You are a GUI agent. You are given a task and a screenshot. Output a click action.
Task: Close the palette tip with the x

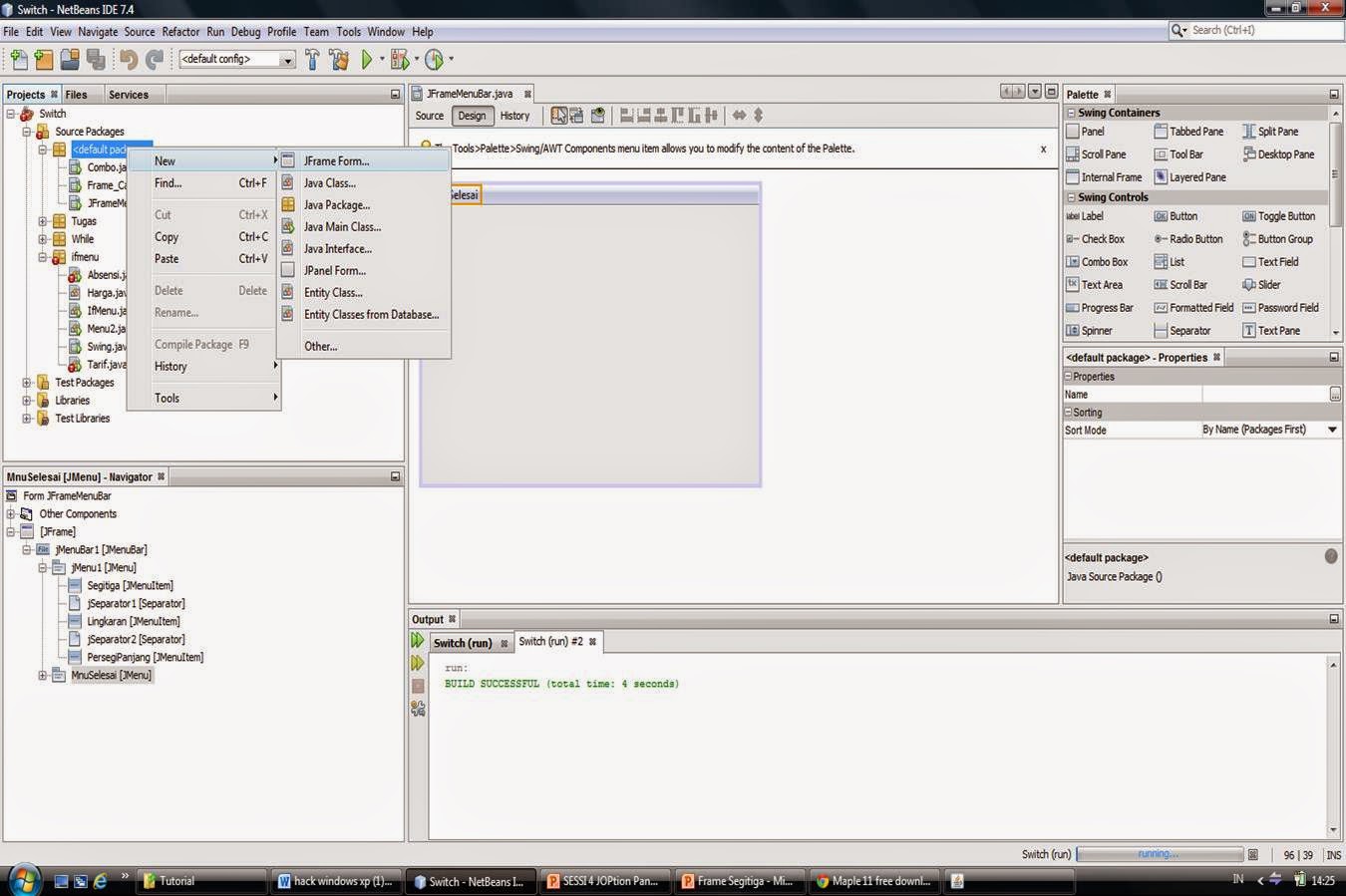(1043, 149)
